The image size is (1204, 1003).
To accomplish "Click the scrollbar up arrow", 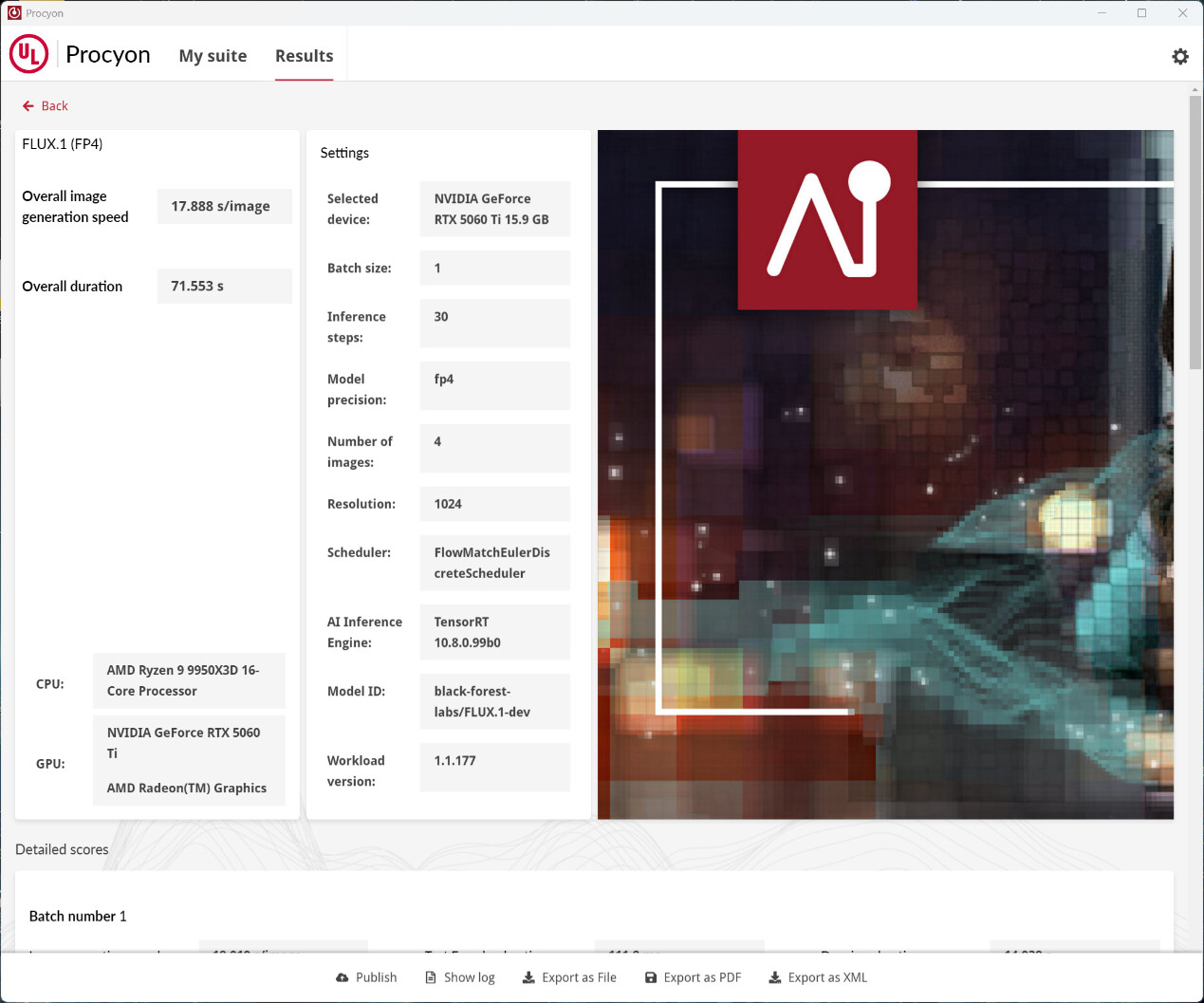I will (x=1195, y=90).
